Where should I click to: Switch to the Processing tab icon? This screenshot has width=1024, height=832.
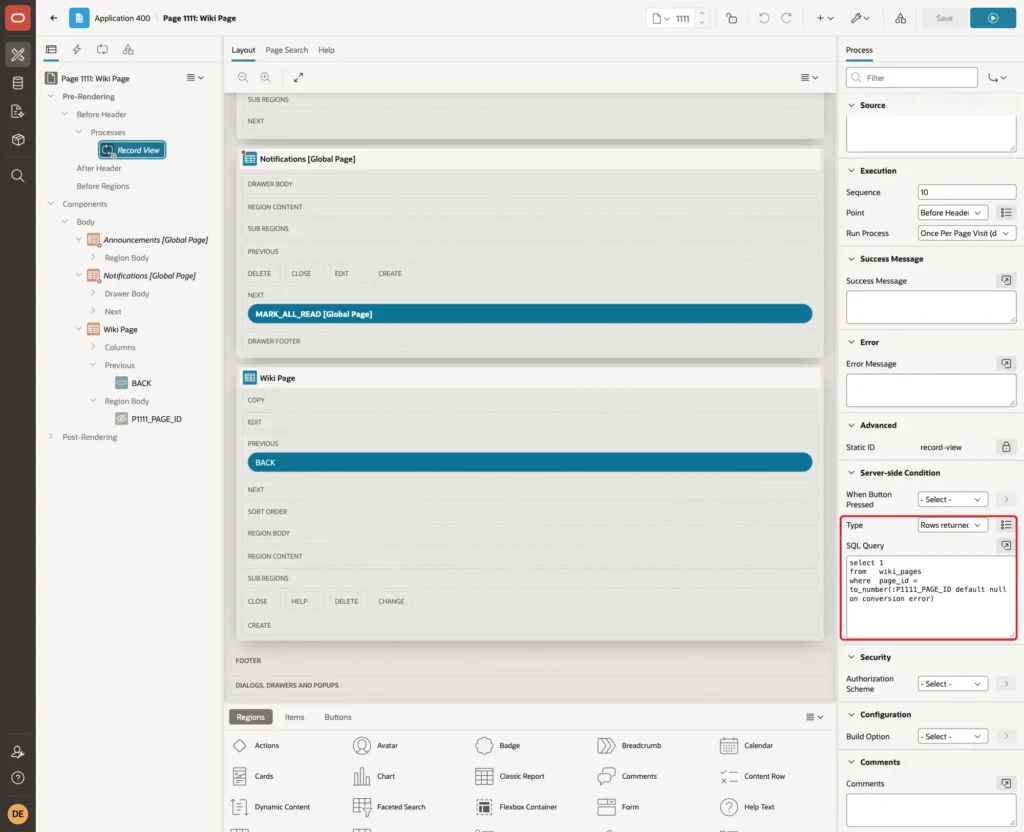[x=103, y=50]
